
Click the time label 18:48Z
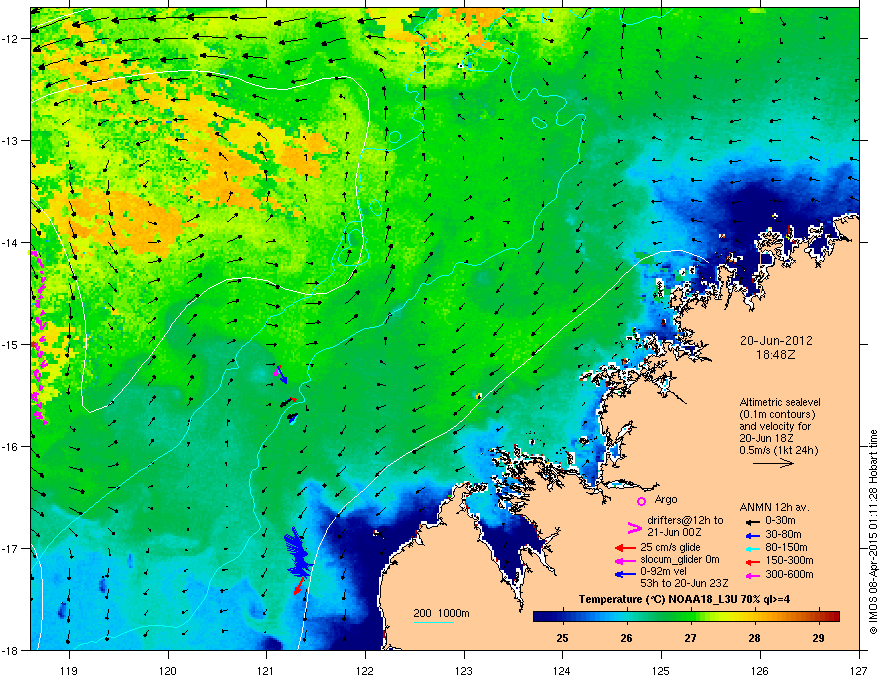coord(776,355)
